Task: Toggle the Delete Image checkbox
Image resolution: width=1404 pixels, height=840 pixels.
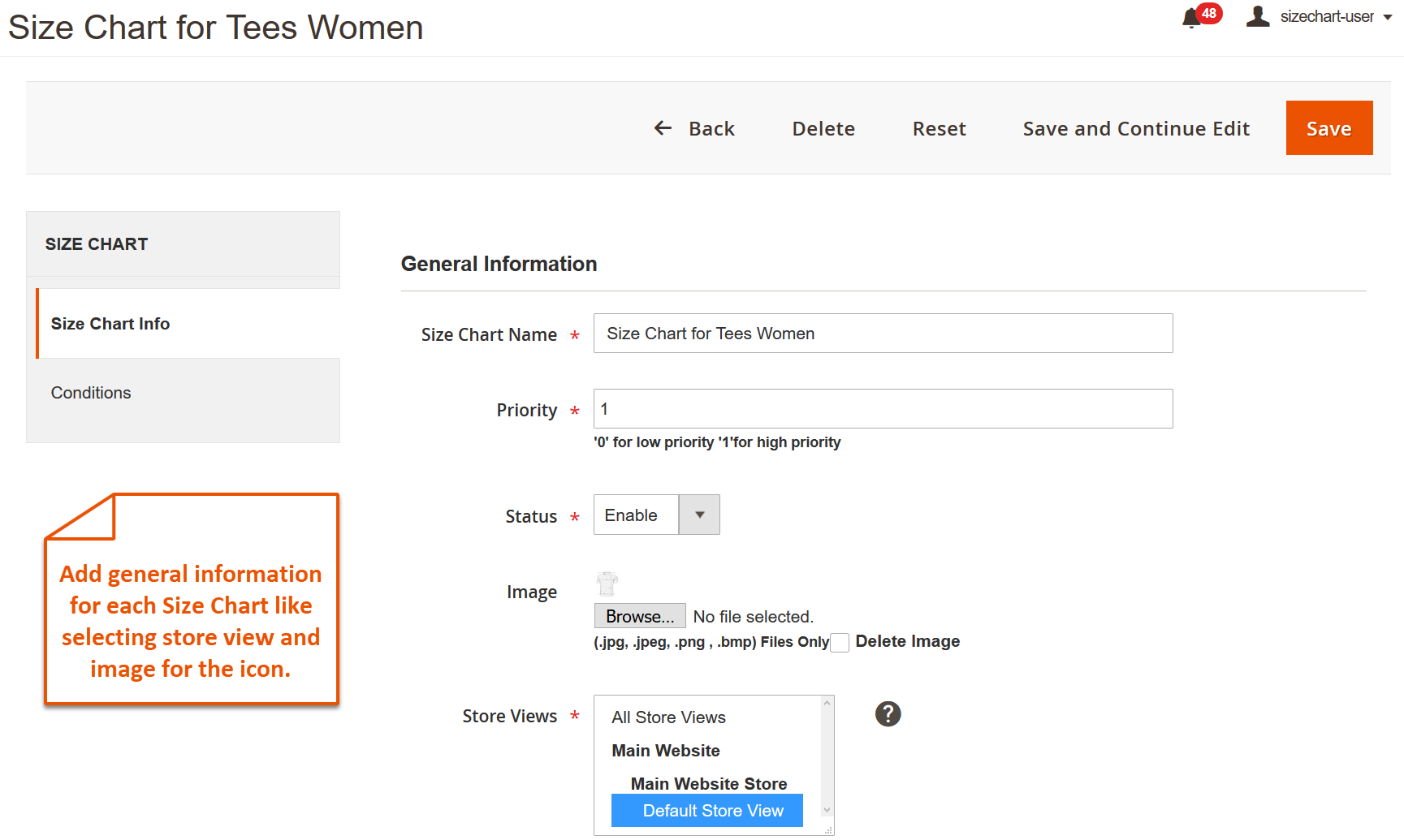Action: pyautogui.click(x=840, y=643)
